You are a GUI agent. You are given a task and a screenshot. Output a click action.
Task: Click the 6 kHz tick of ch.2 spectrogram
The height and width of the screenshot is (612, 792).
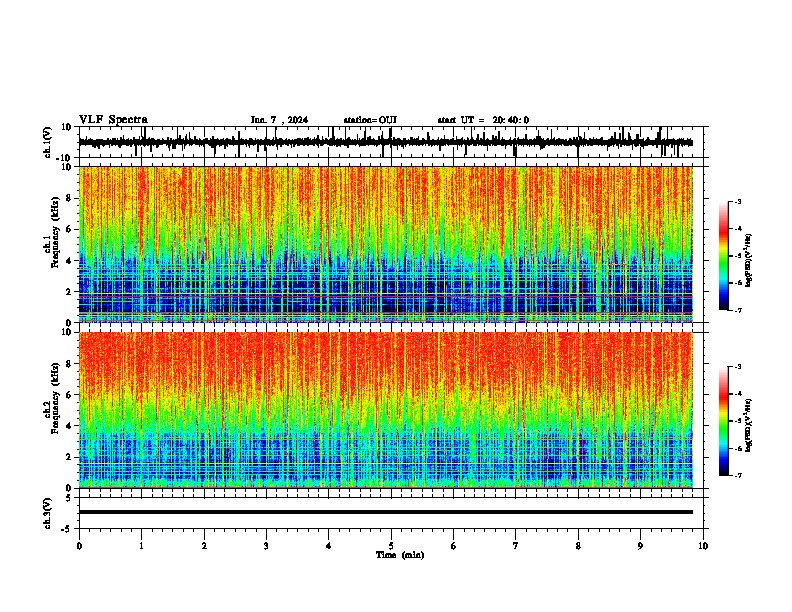(x=69, y=395)
